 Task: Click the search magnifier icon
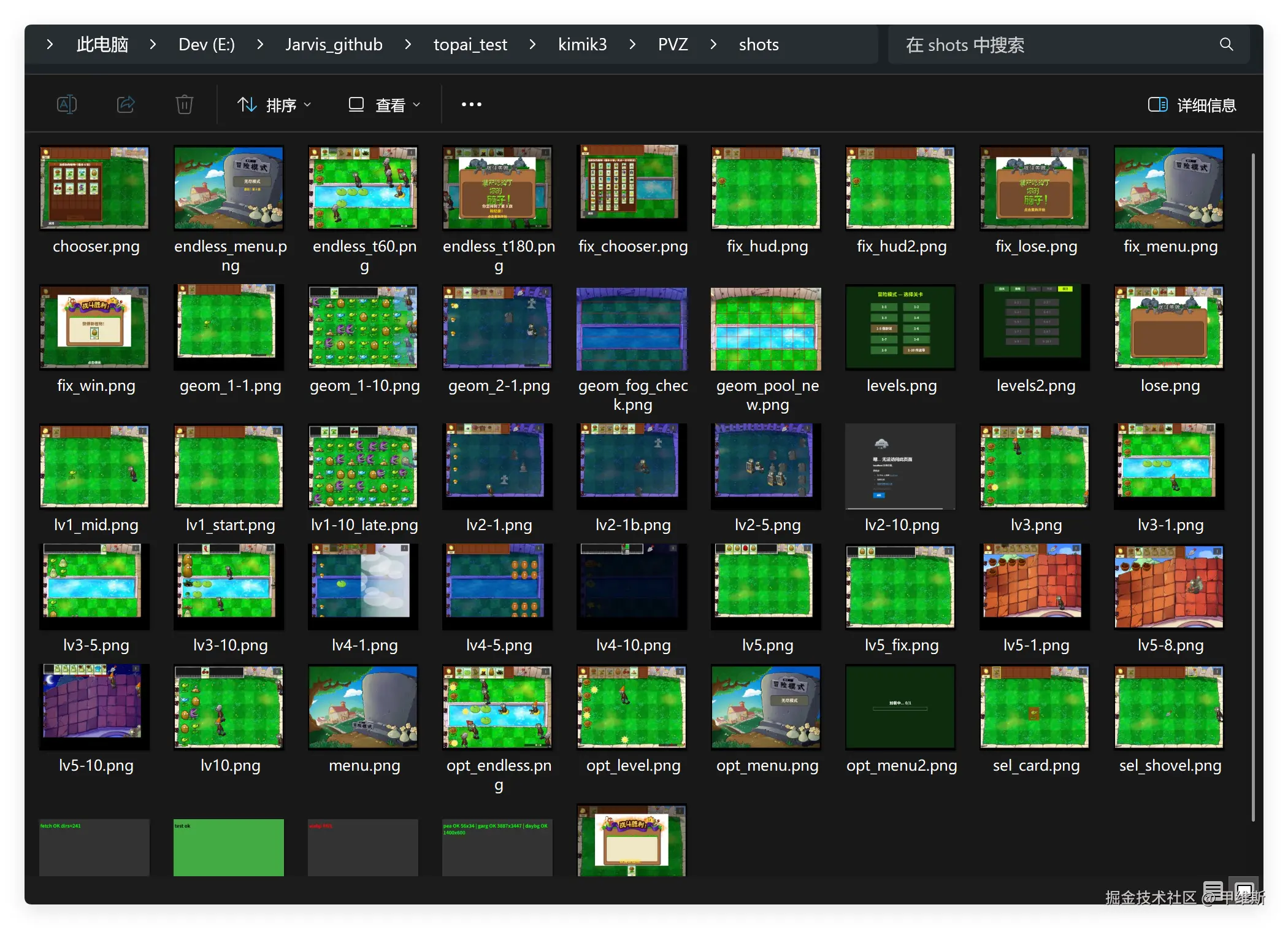[1226, 44]
